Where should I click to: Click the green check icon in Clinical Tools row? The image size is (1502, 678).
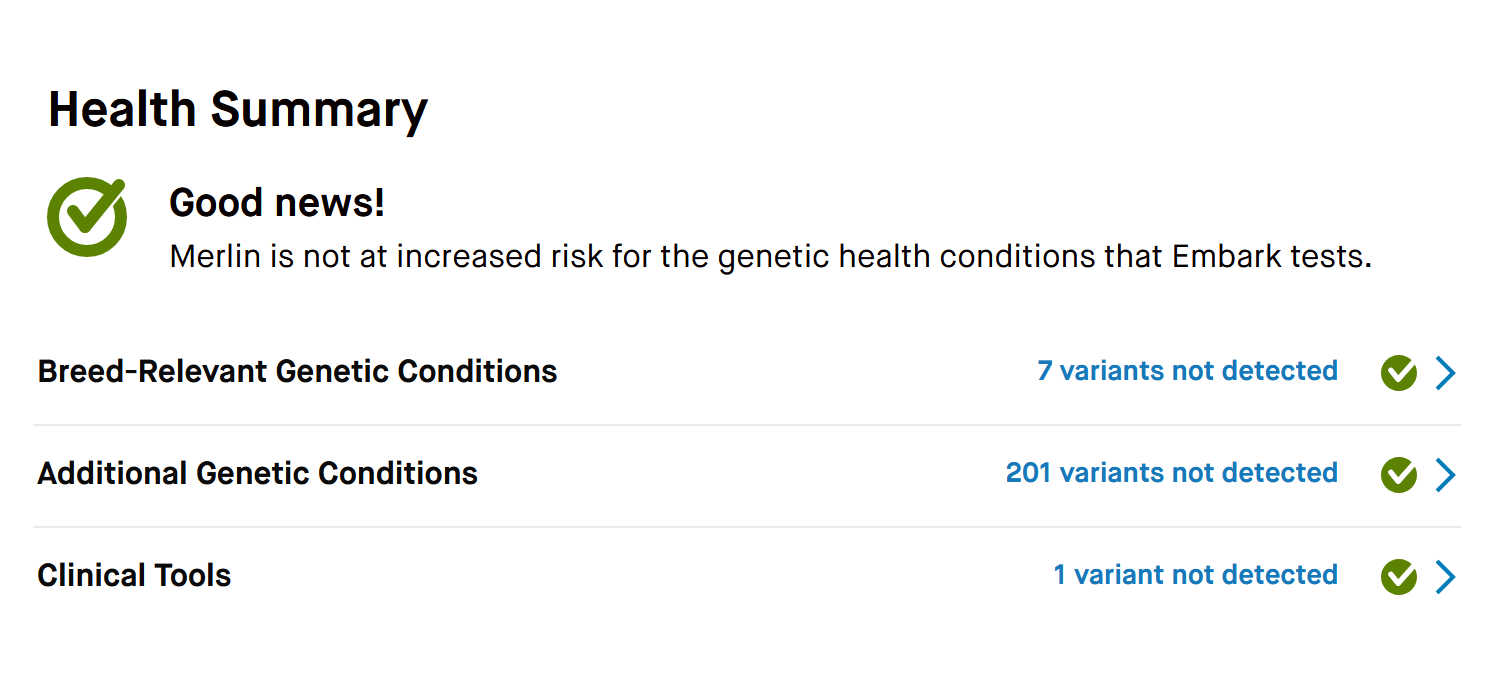tap(1398, 577)
